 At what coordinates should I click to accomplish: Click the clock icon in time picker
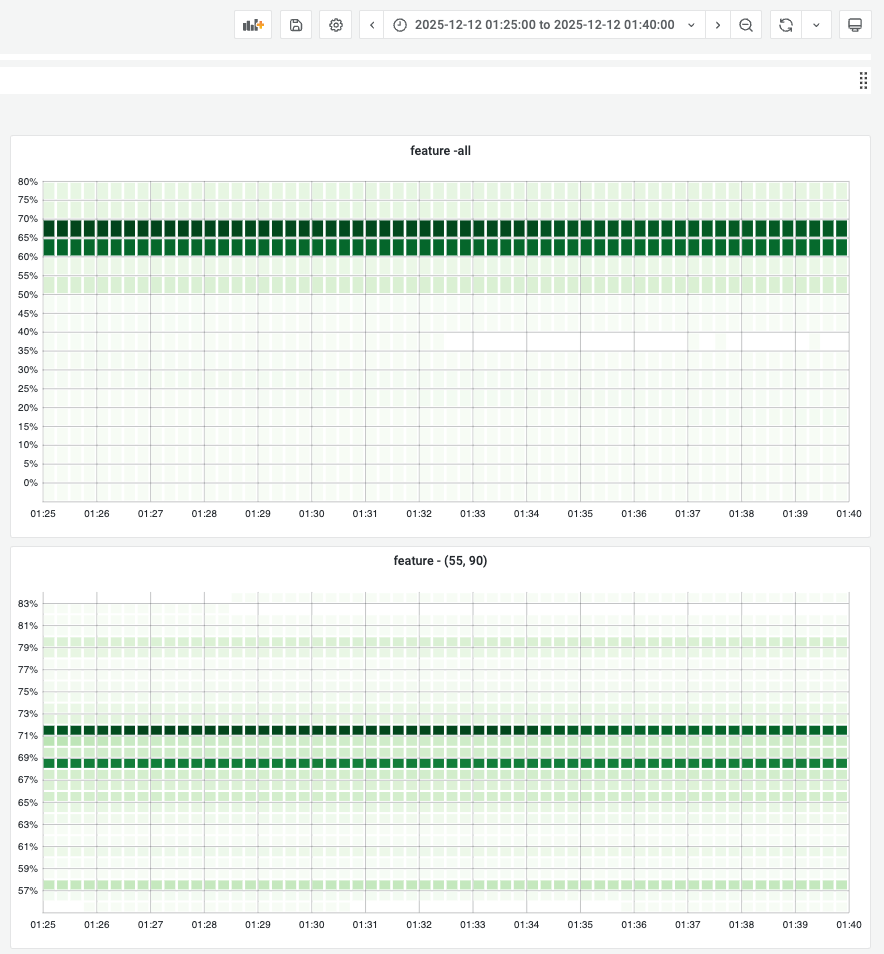tap(400, 25)
